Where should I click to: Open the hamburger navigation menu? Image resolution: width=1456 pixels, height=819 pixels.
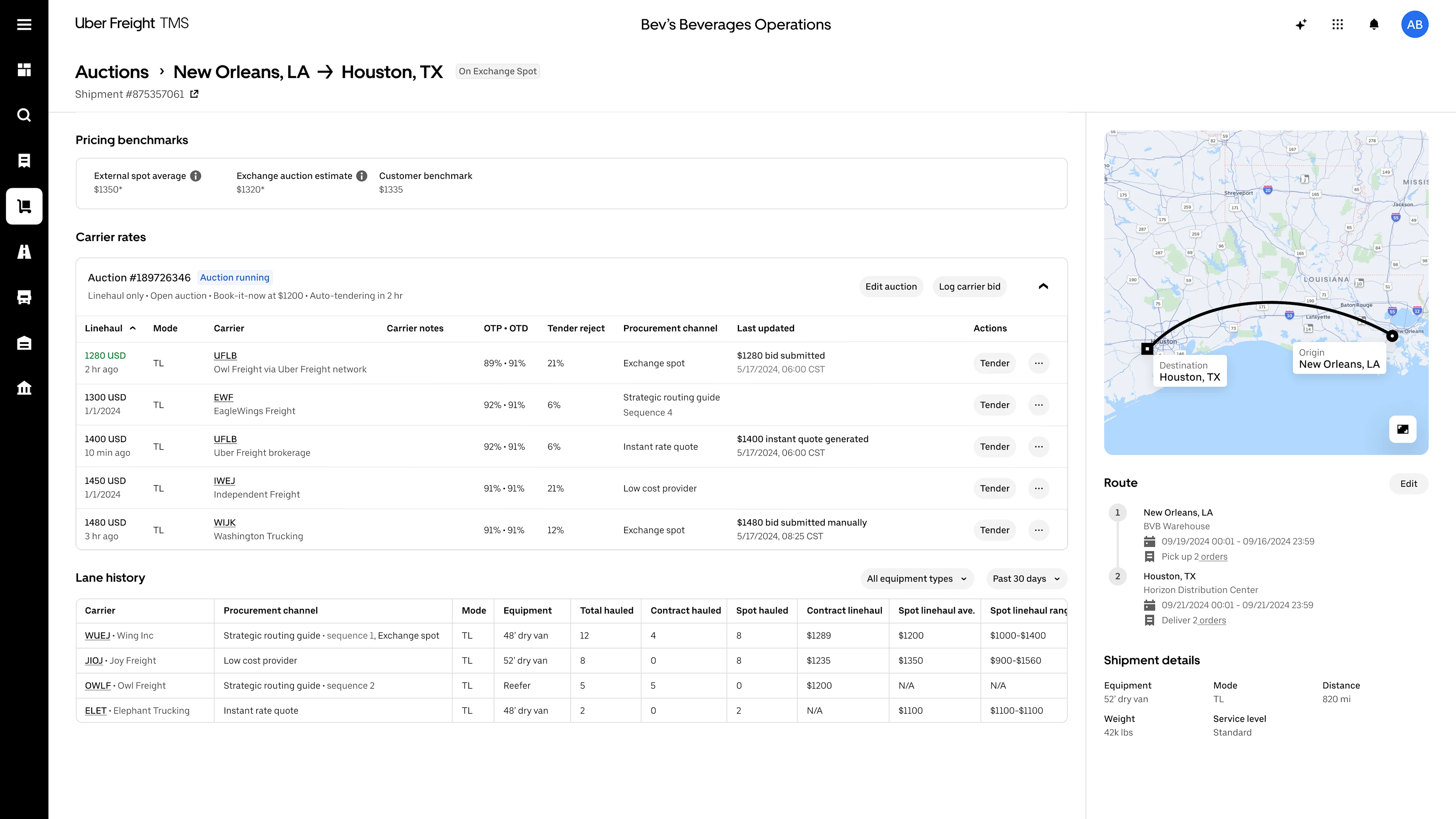24,24
